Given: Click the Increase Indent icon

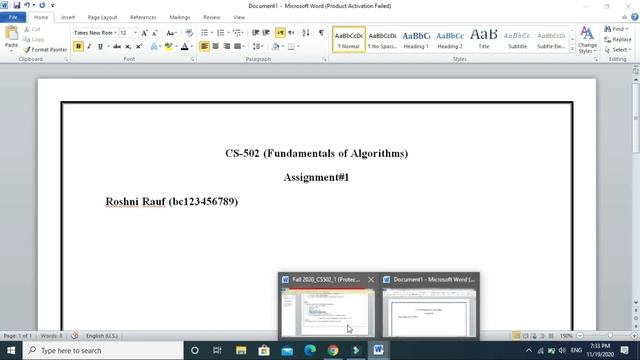Looking at the screenshot, I should pos(266,33).
